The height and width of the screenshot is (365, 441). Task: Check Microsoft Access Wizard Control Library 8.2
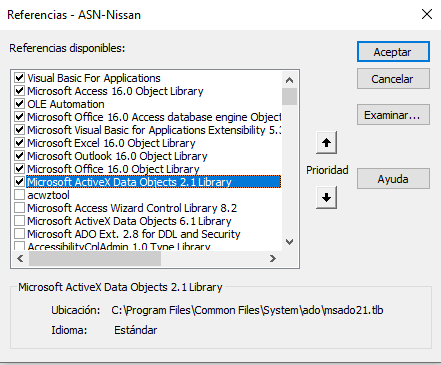click(x=19, y=208)
